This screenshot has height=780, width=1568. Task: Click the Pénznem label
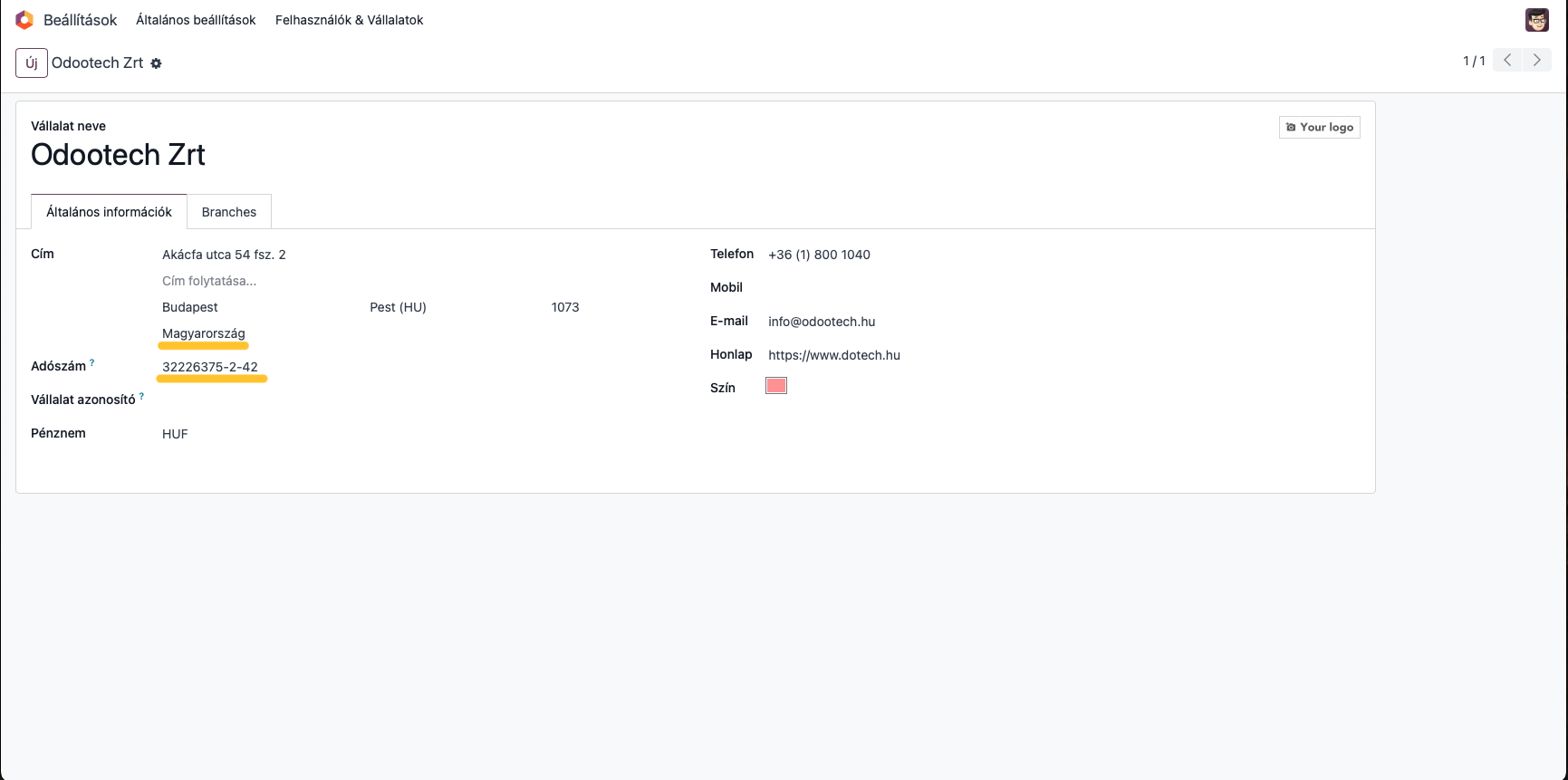pyautogui.click(x=58, y=433)
